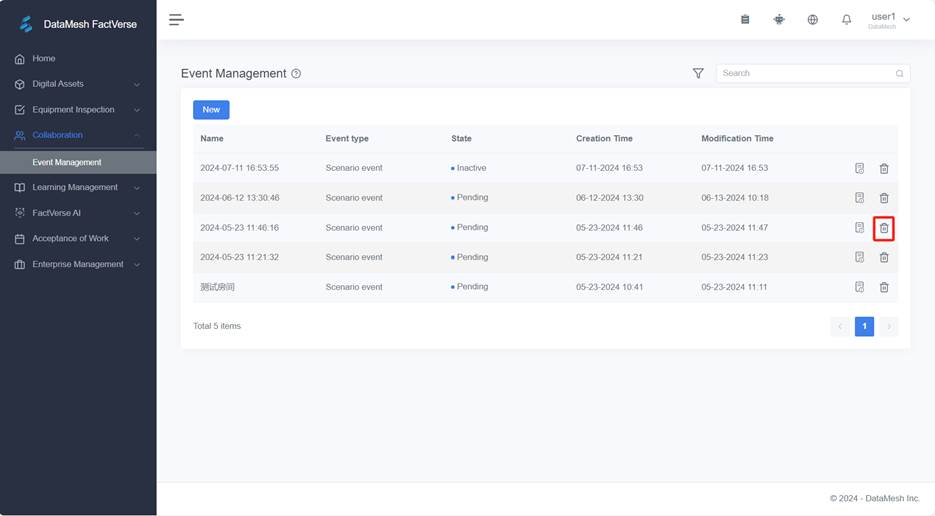Delete the 测试房间 event row
Image resolution: width=935 pixels, height=516 pixels.
click(884, 288)
